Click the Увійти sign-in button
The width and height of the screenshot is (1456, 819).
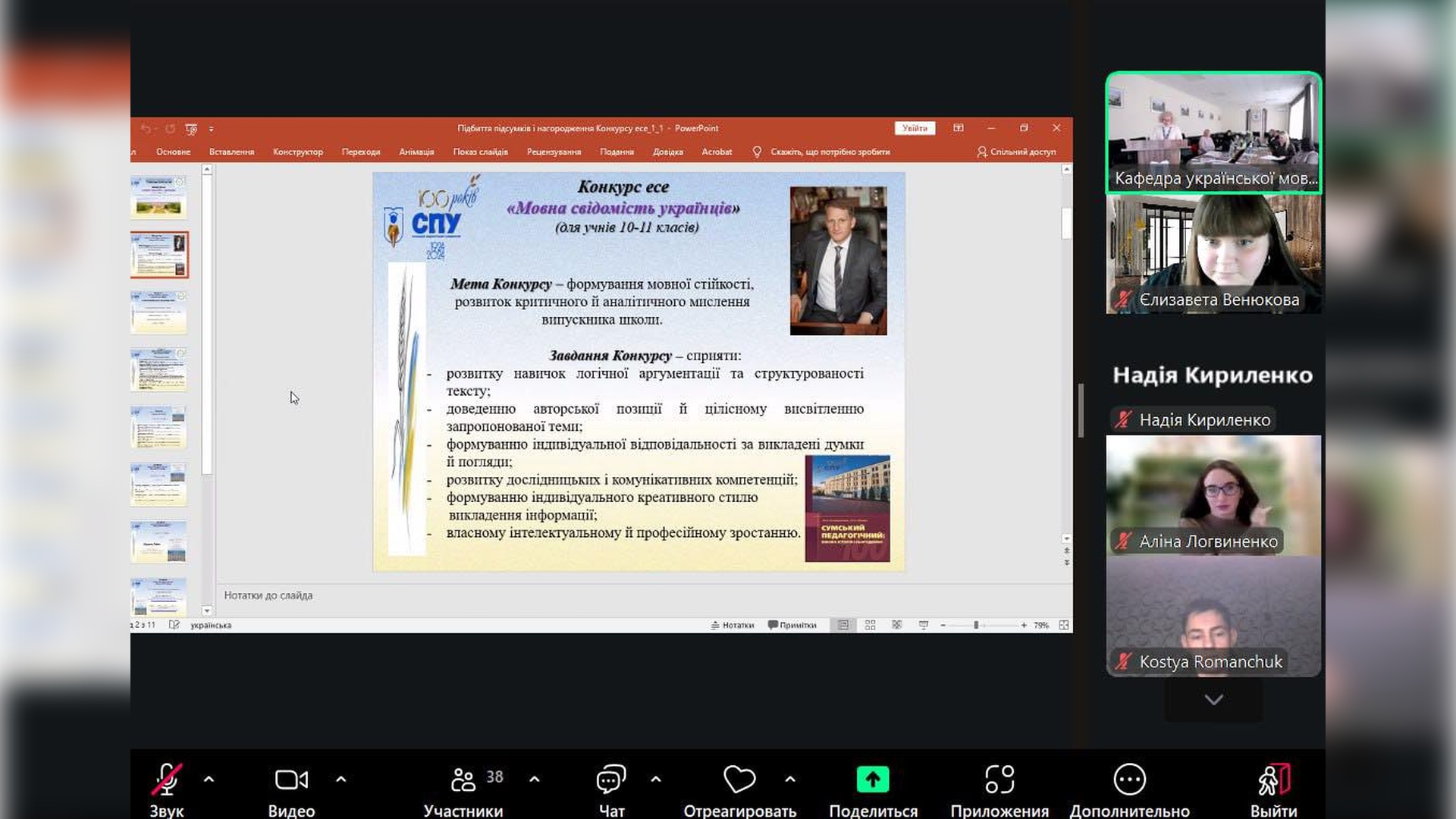(915, 128)
